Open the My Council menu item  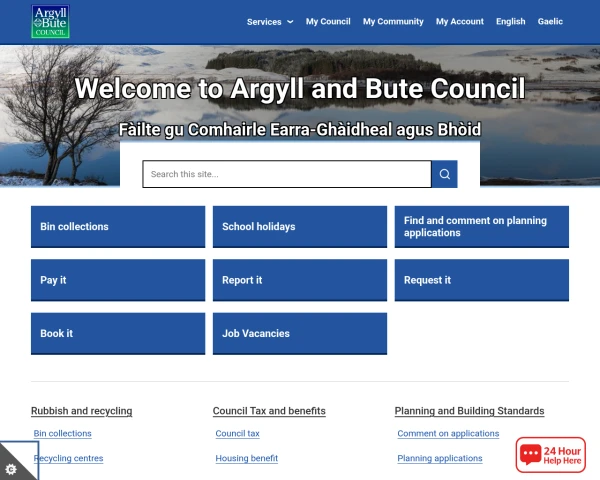point(328,21)
